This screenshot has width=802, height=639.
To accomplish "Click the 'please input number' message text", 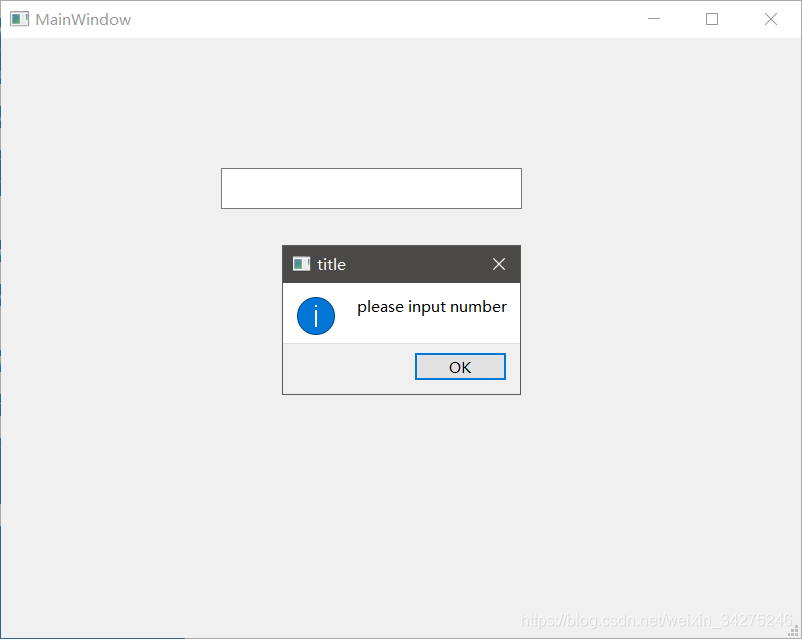I will coord(432,307).
